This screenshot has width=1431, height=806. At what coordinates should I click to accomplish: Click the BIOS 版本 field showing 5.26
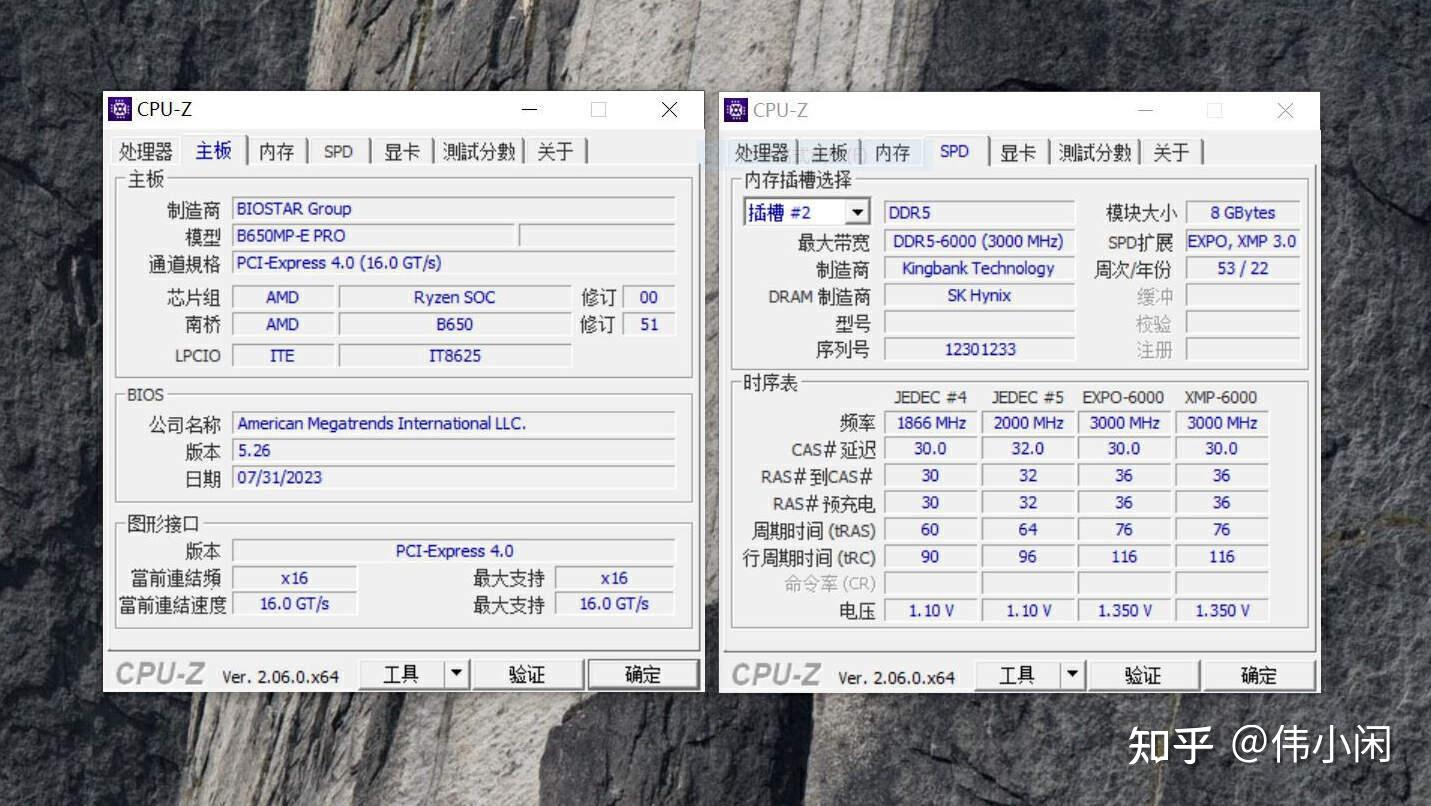453,450
